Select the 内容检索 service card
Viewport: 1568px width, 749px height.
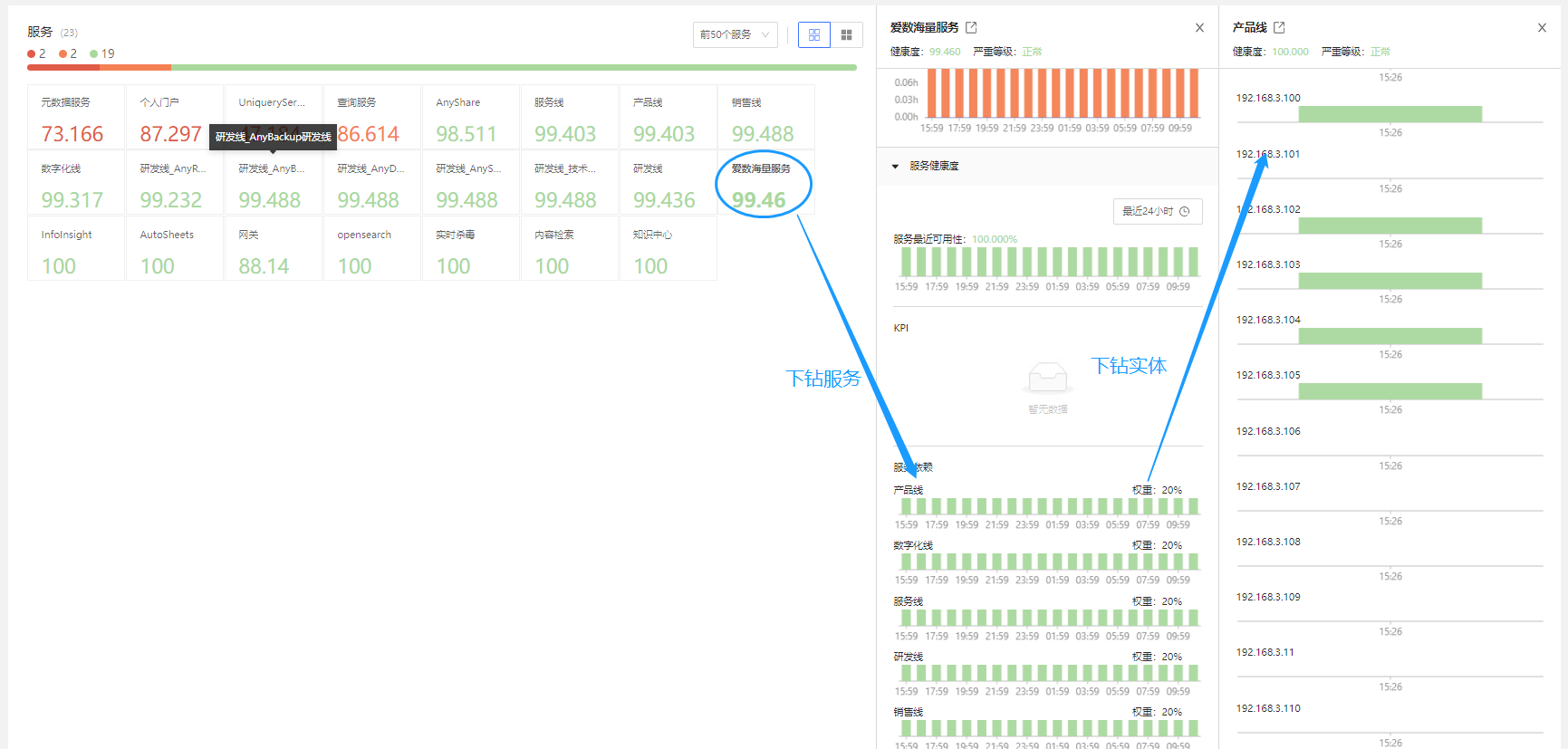(x=570, y=249)
